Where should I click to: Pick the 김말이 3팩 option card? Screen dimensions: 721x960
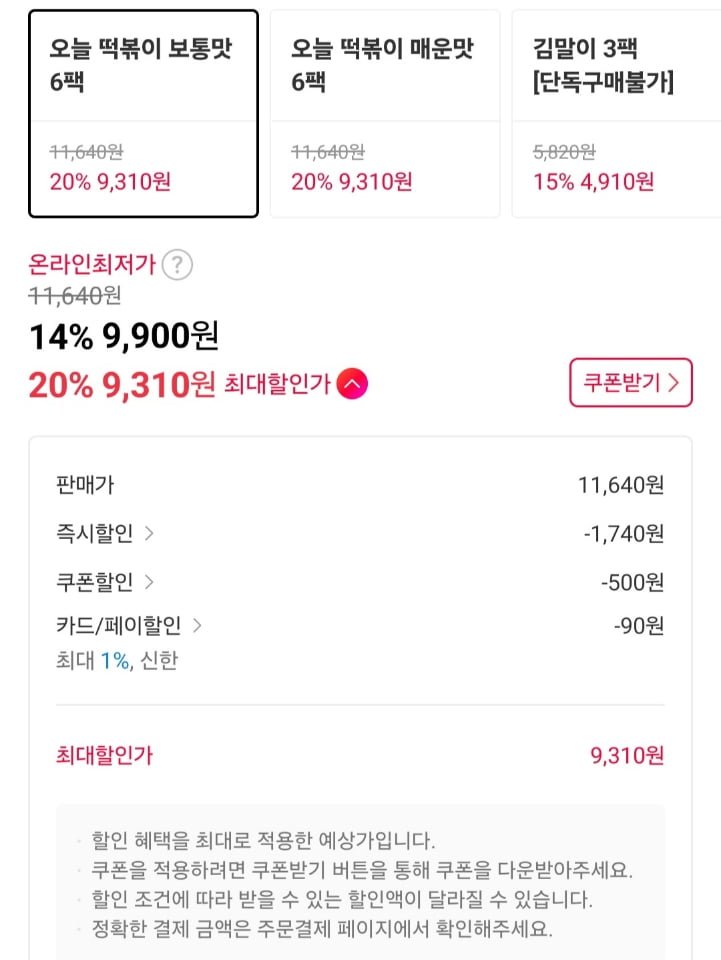[615, 113]
